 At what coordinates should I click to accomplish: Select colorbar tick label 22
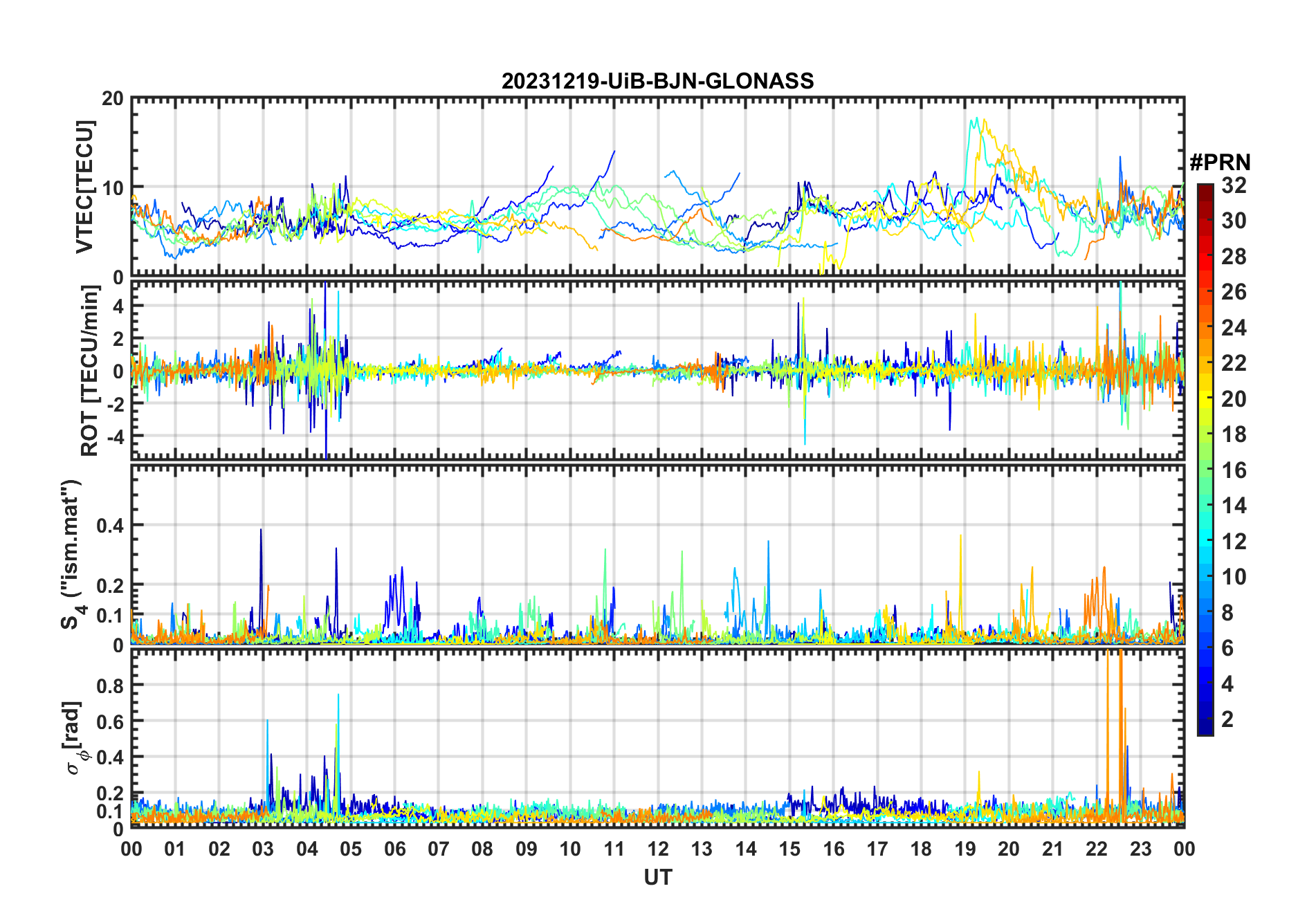(1234, 362)
